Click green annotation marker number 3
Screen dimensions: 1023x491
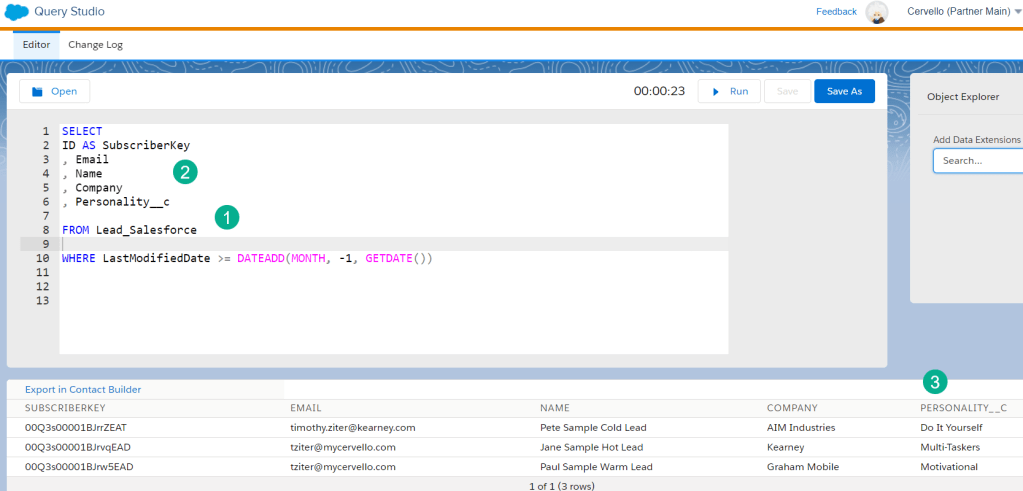934,381
